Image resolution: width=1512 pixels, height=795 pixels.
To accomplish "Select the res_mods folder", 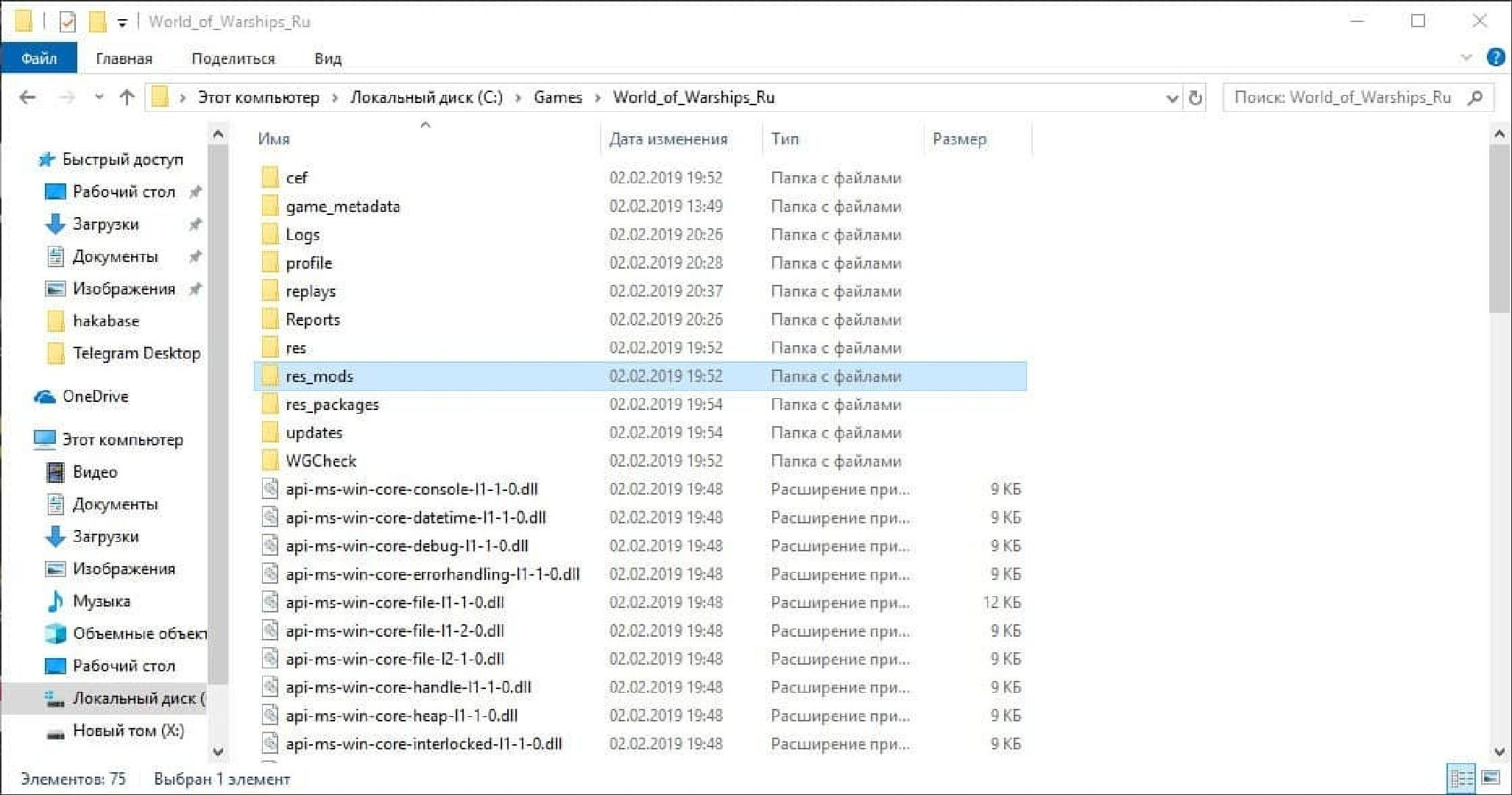I will pos(640,376).
